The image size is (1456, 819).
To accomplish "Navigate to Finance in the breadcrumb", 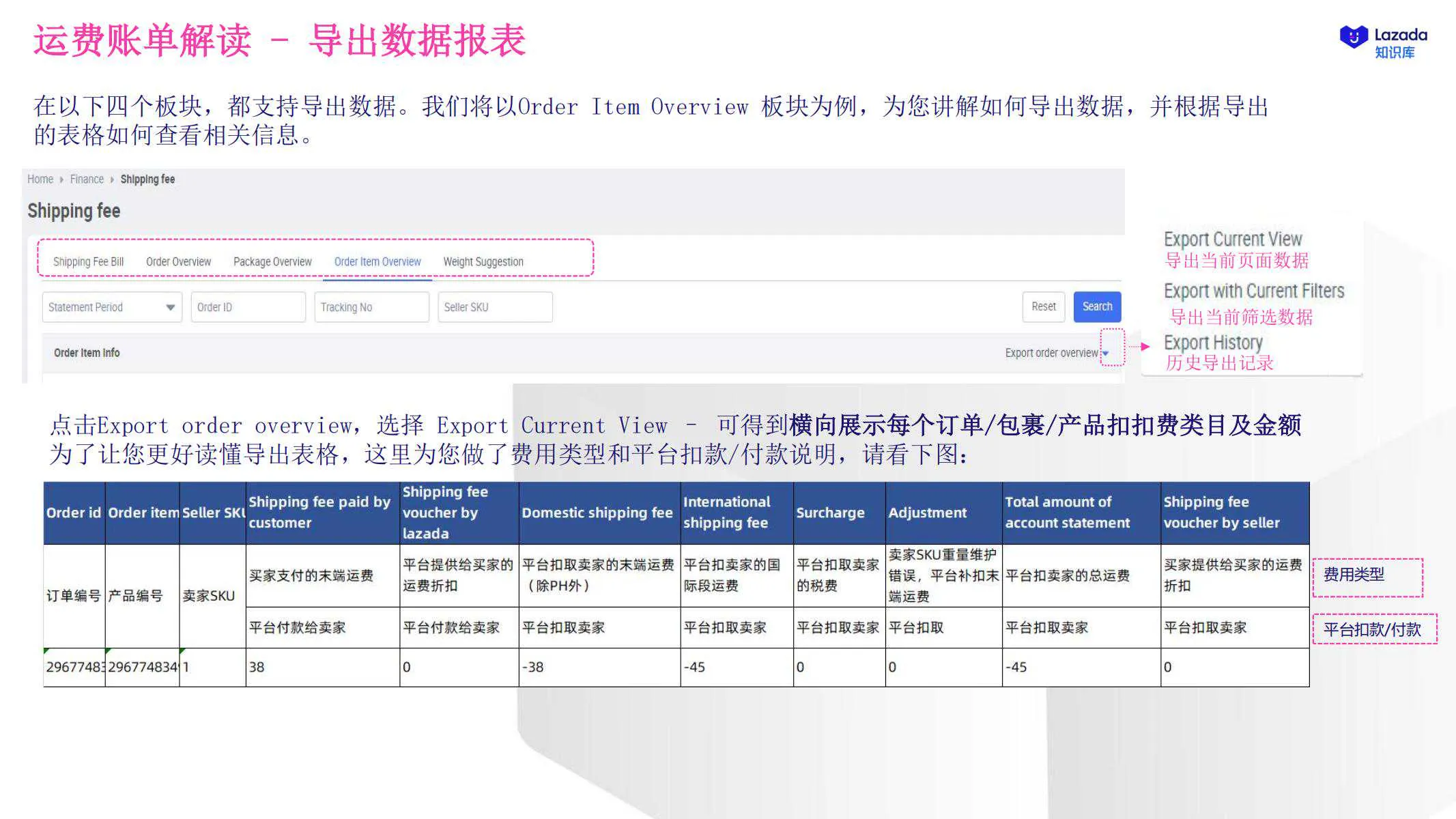I will [x=86, y=179].
